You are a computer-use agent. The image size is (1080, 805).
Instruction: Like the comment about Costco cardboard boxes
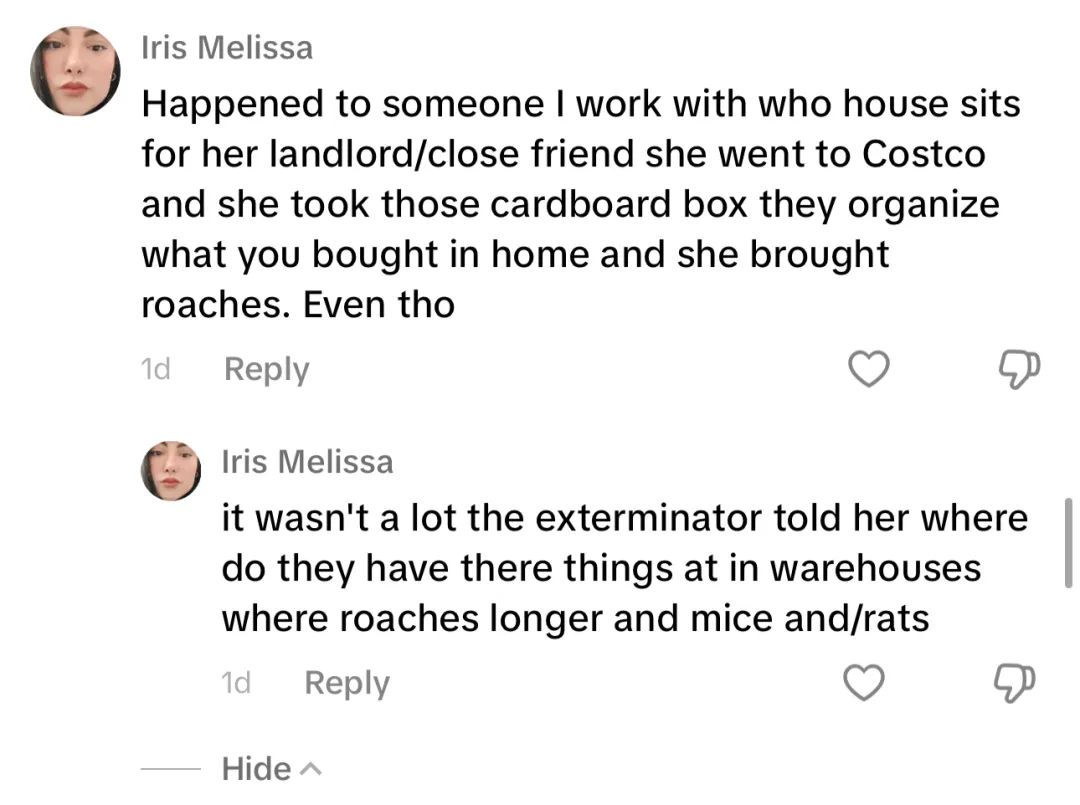click(868, 369)
